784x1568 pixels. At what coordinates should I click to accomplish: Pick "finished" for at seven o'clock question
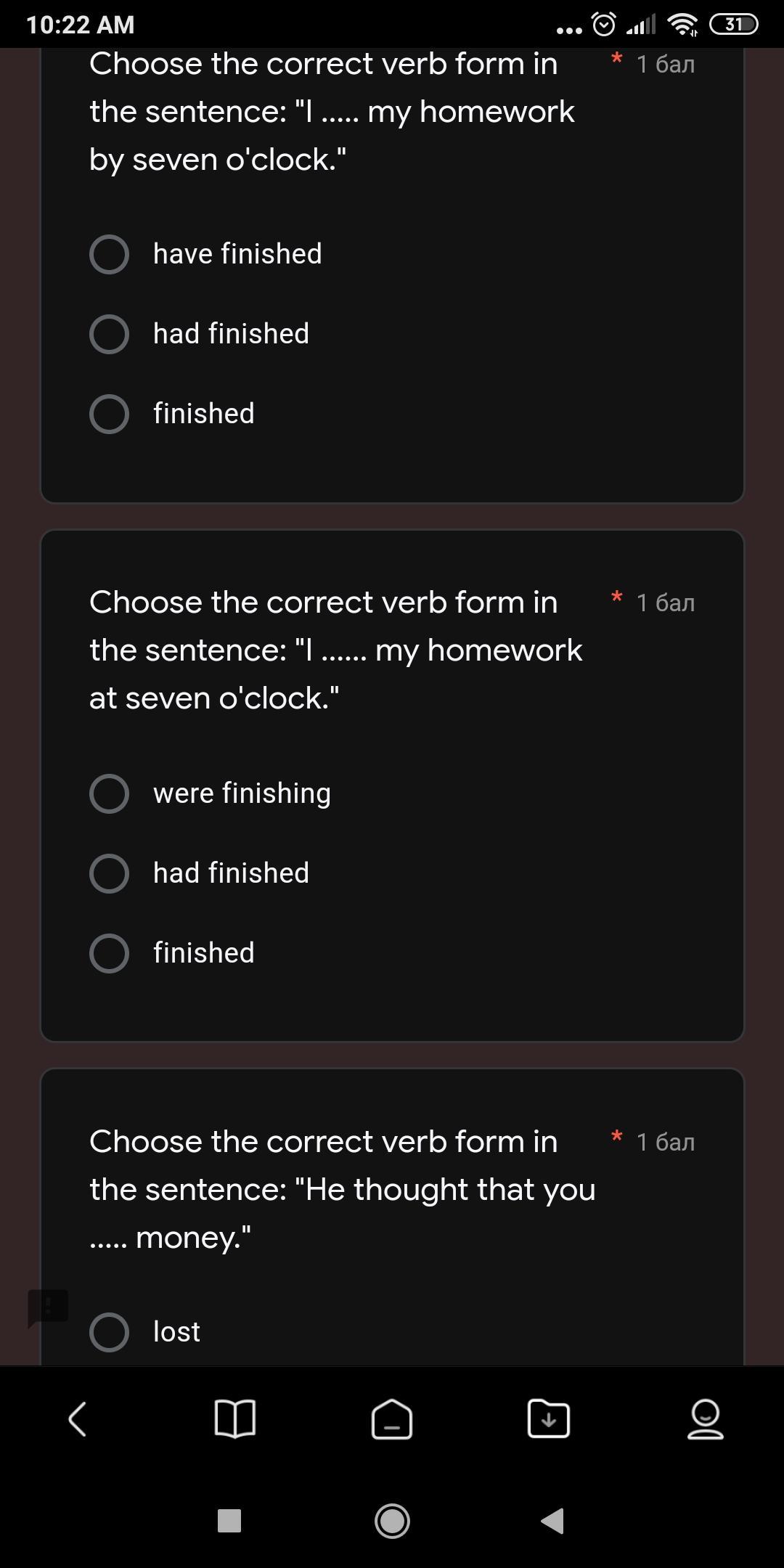(x=110, y=953)
